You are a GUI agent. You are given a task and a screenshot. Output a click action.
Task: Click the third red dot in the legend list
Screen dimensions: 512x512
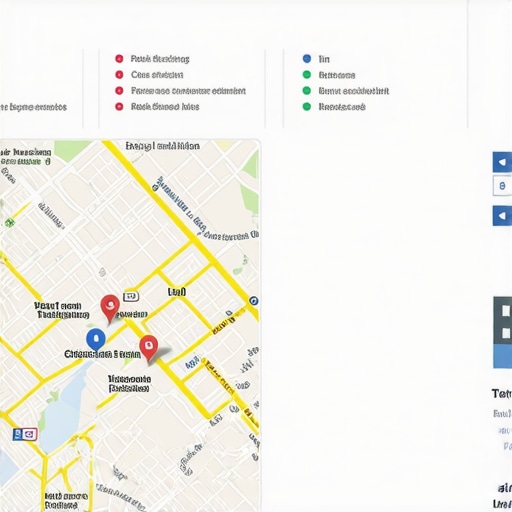119,91
